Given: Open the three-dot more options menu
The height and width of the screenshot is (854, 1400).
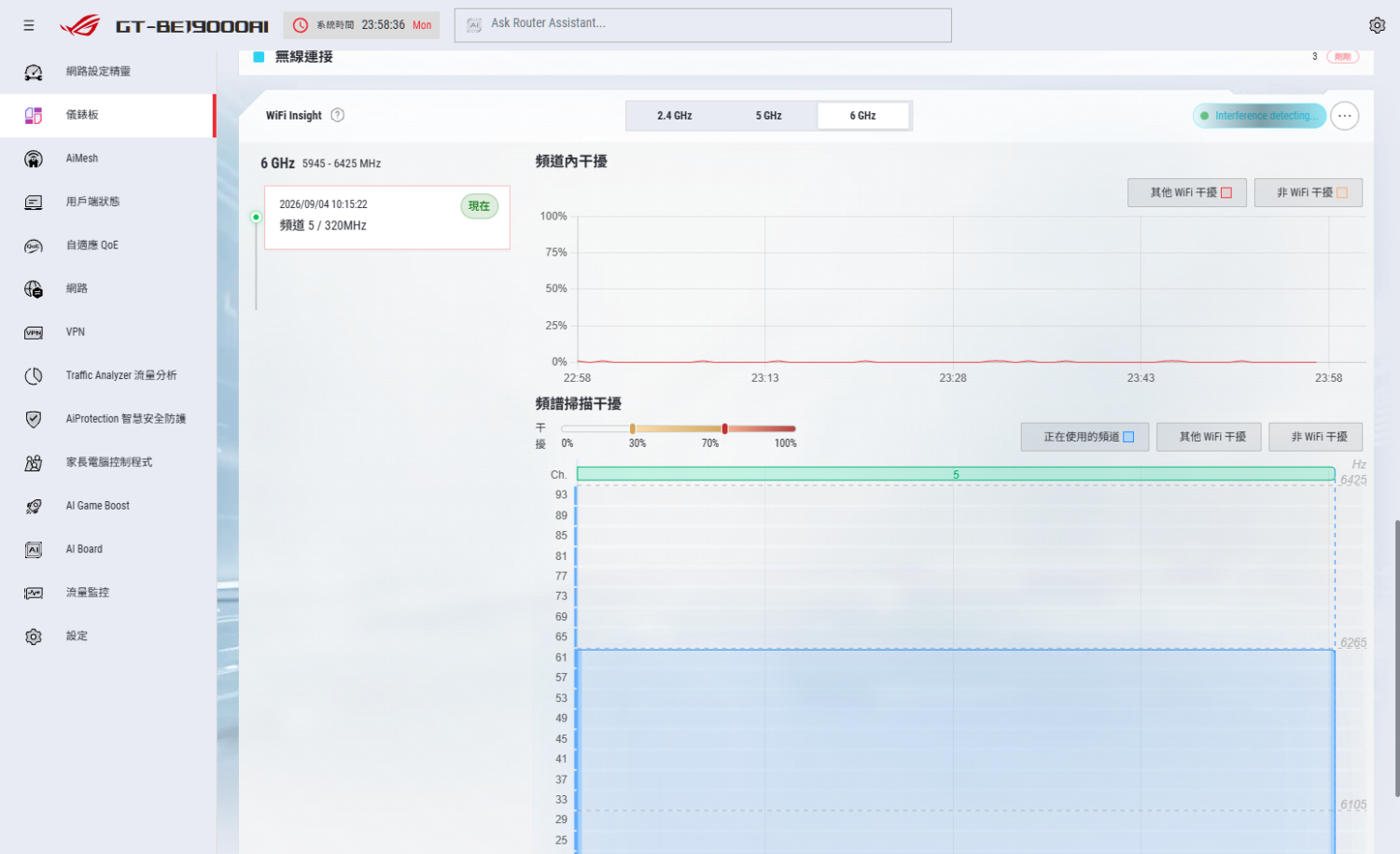Looking at the screenshot, I should 1344,116.
